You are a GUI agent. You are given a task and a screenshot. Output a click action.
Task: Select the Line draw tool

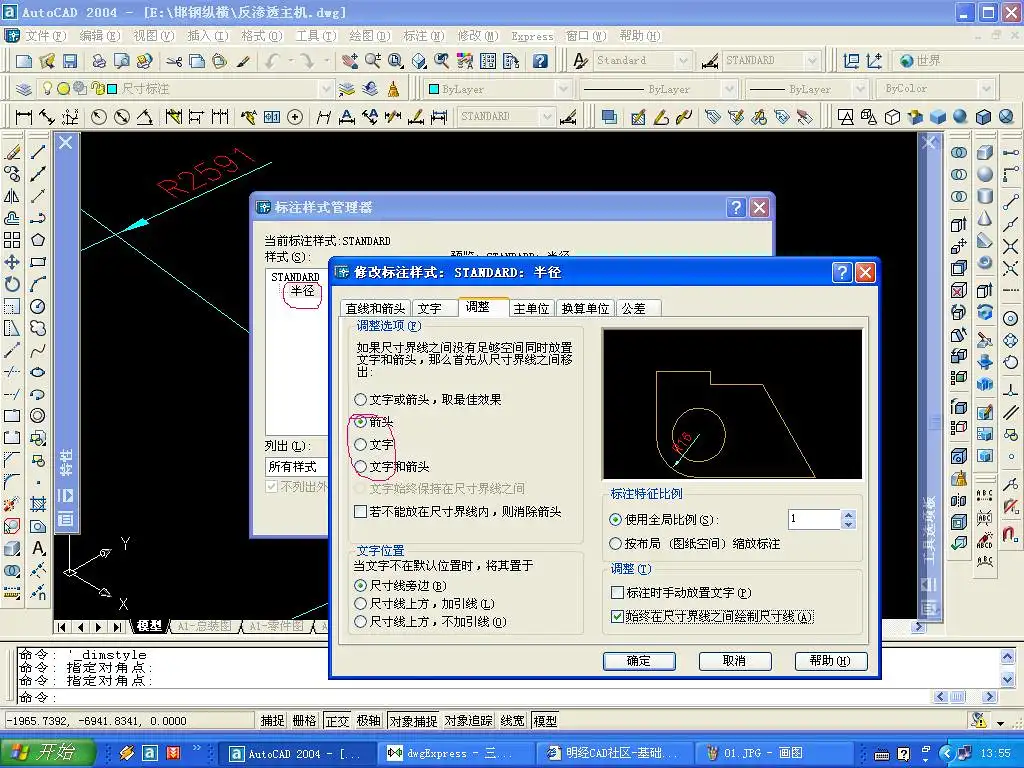click(38, 152)
